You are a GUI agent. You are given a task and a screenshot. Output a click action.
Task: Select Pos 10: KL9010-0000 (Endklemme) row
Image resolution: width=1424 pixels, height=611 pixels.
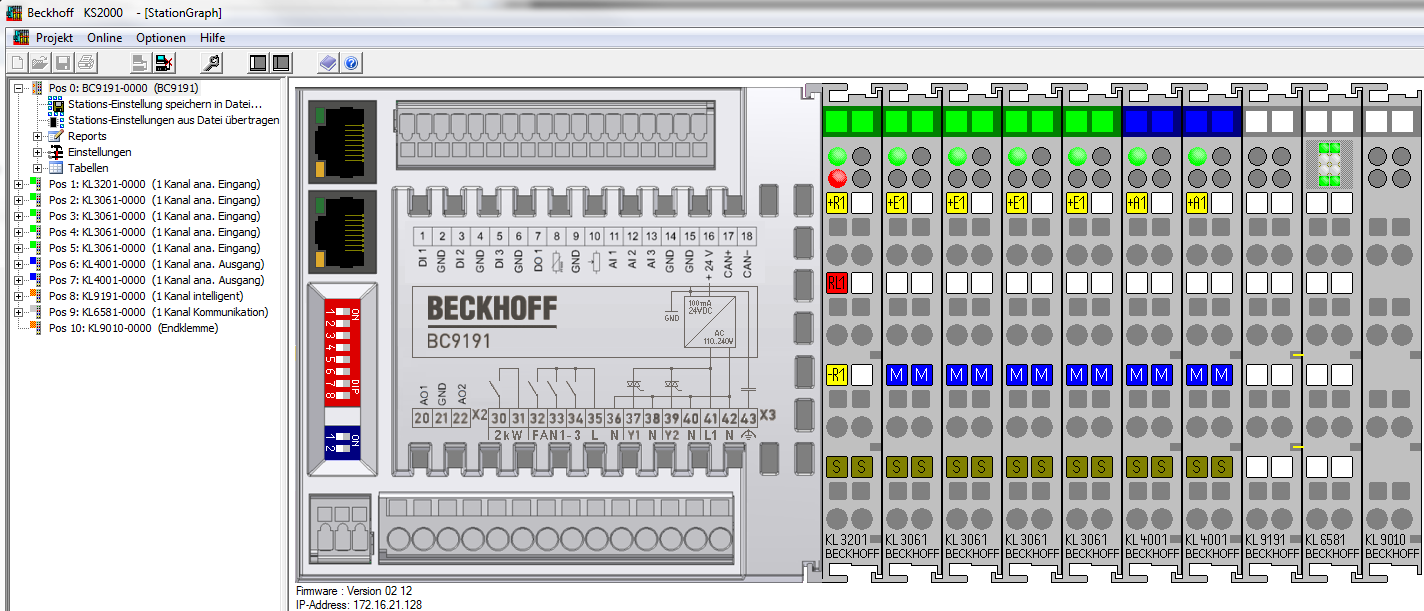pyautogui.click(x=133, y=328)
